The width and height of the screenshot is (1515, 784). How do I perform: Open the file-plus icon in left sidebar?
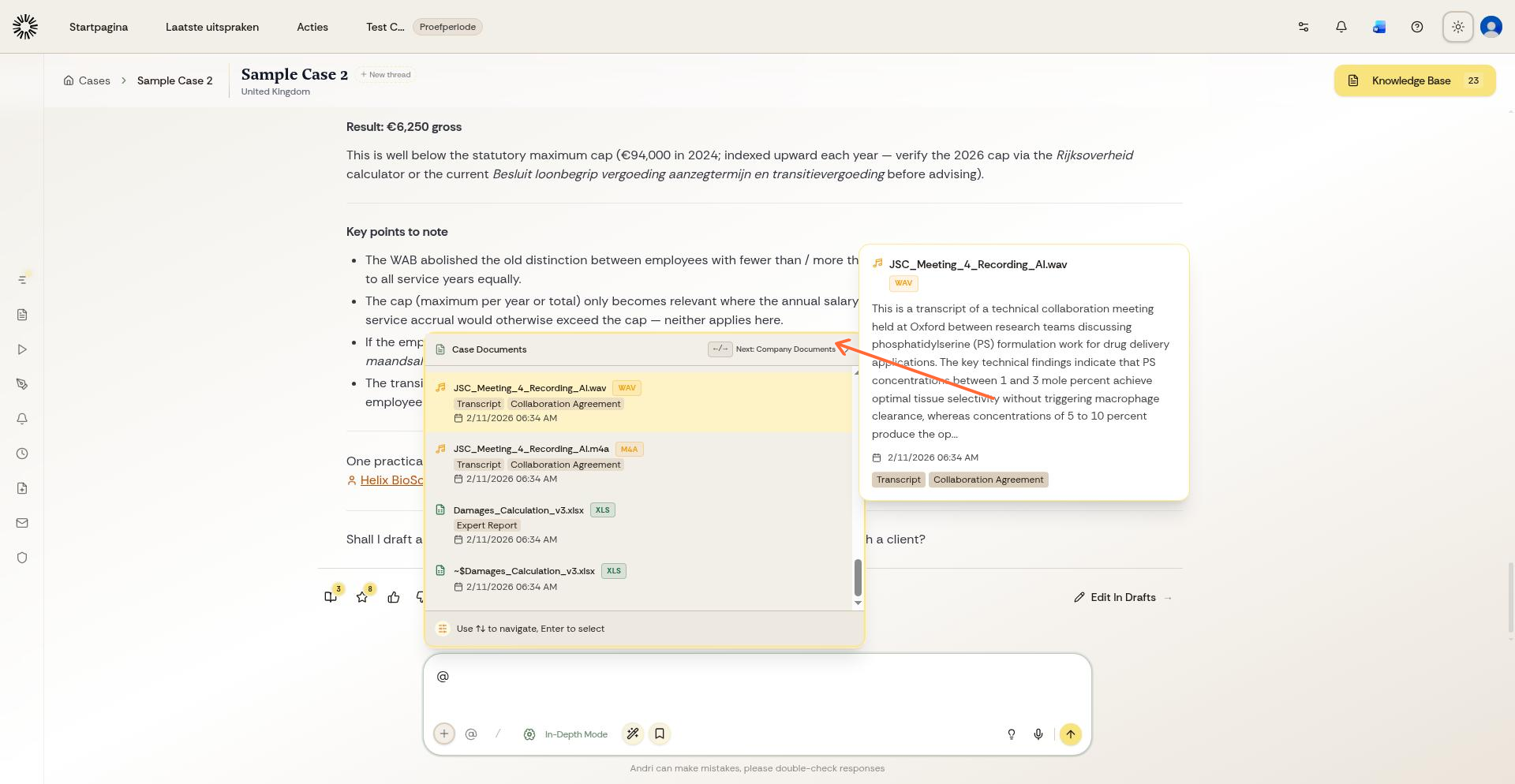click(x=22, y=488)
